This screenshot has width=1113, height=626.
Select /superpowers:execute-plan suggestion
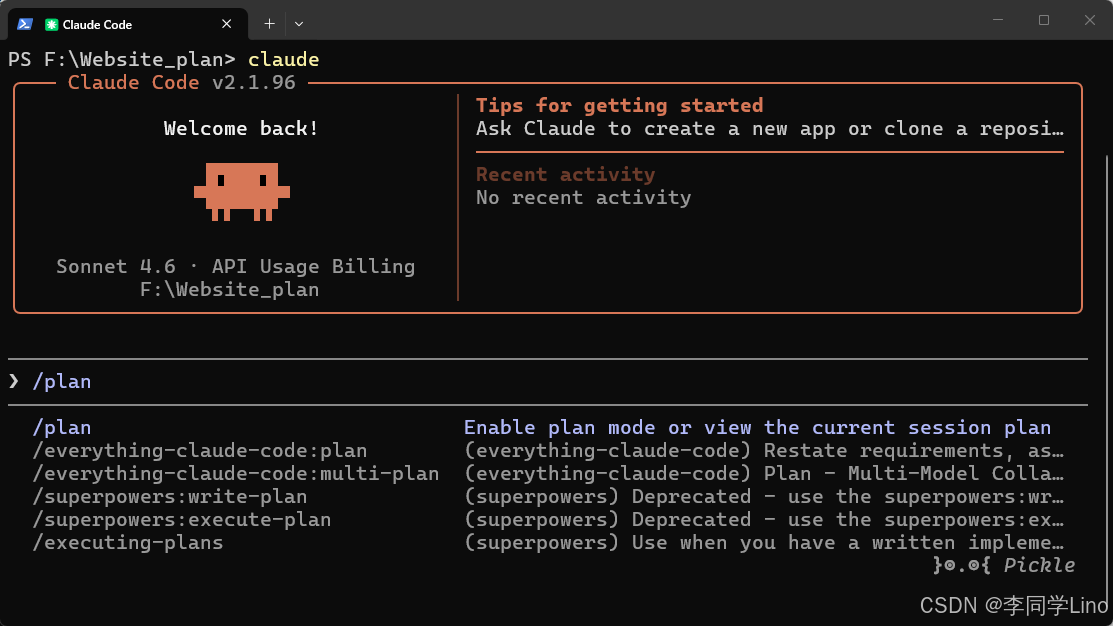coord(182,520)
